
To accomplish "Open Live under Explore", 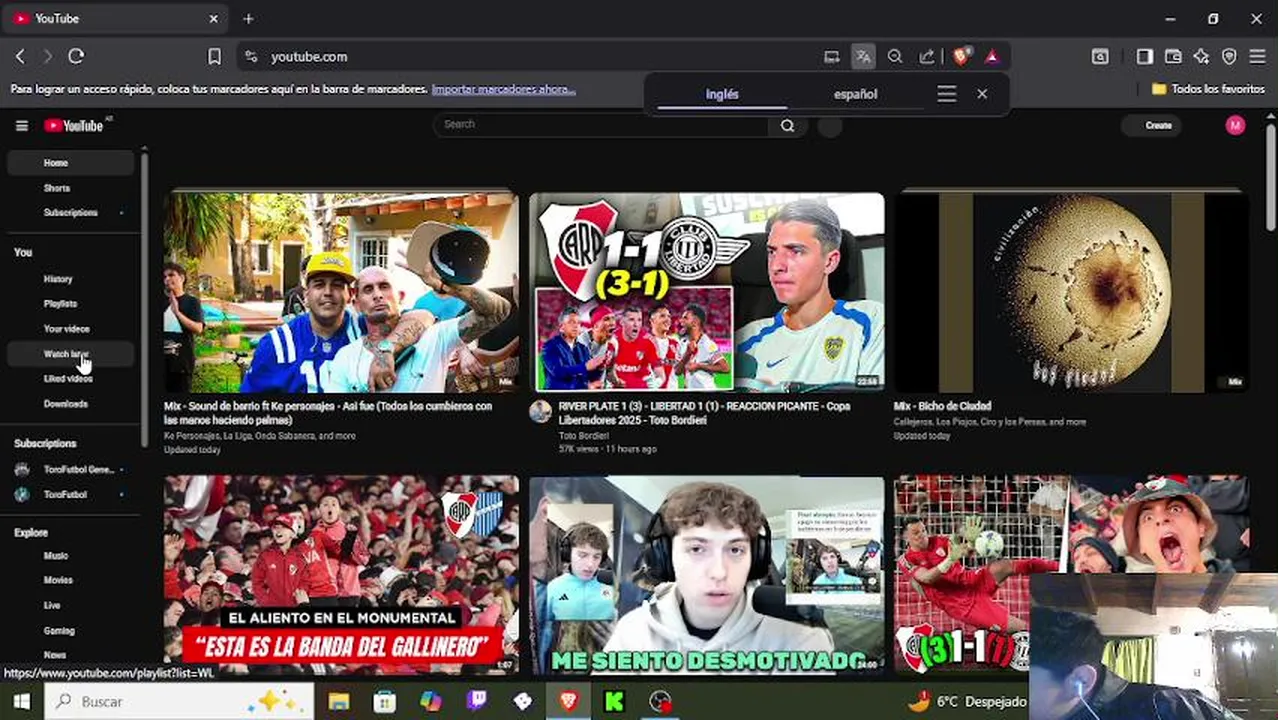I will click(70, 605).
